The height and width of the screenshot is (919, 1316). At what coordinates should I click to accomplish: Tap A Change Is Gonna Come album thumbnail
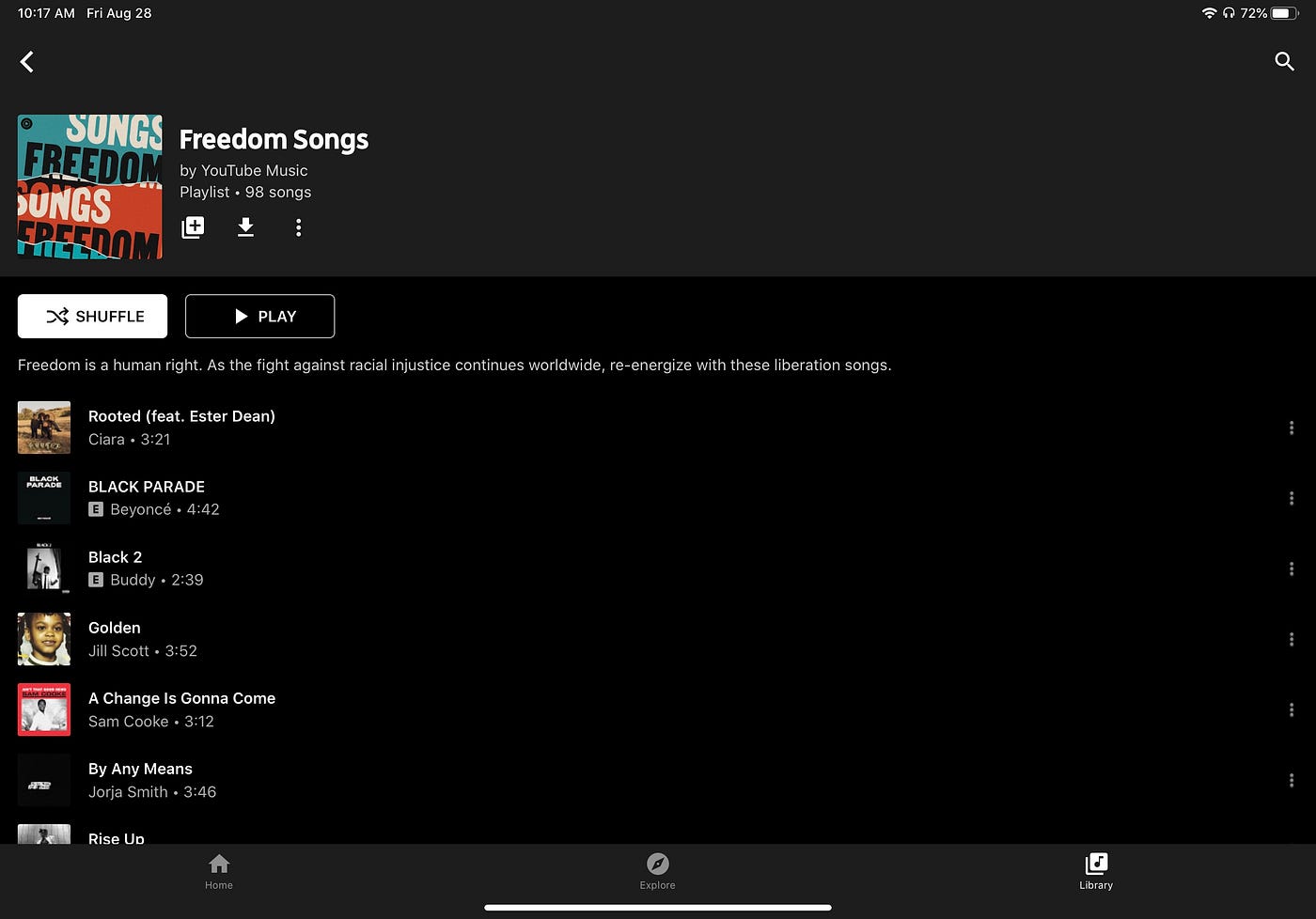pos(44,709)
